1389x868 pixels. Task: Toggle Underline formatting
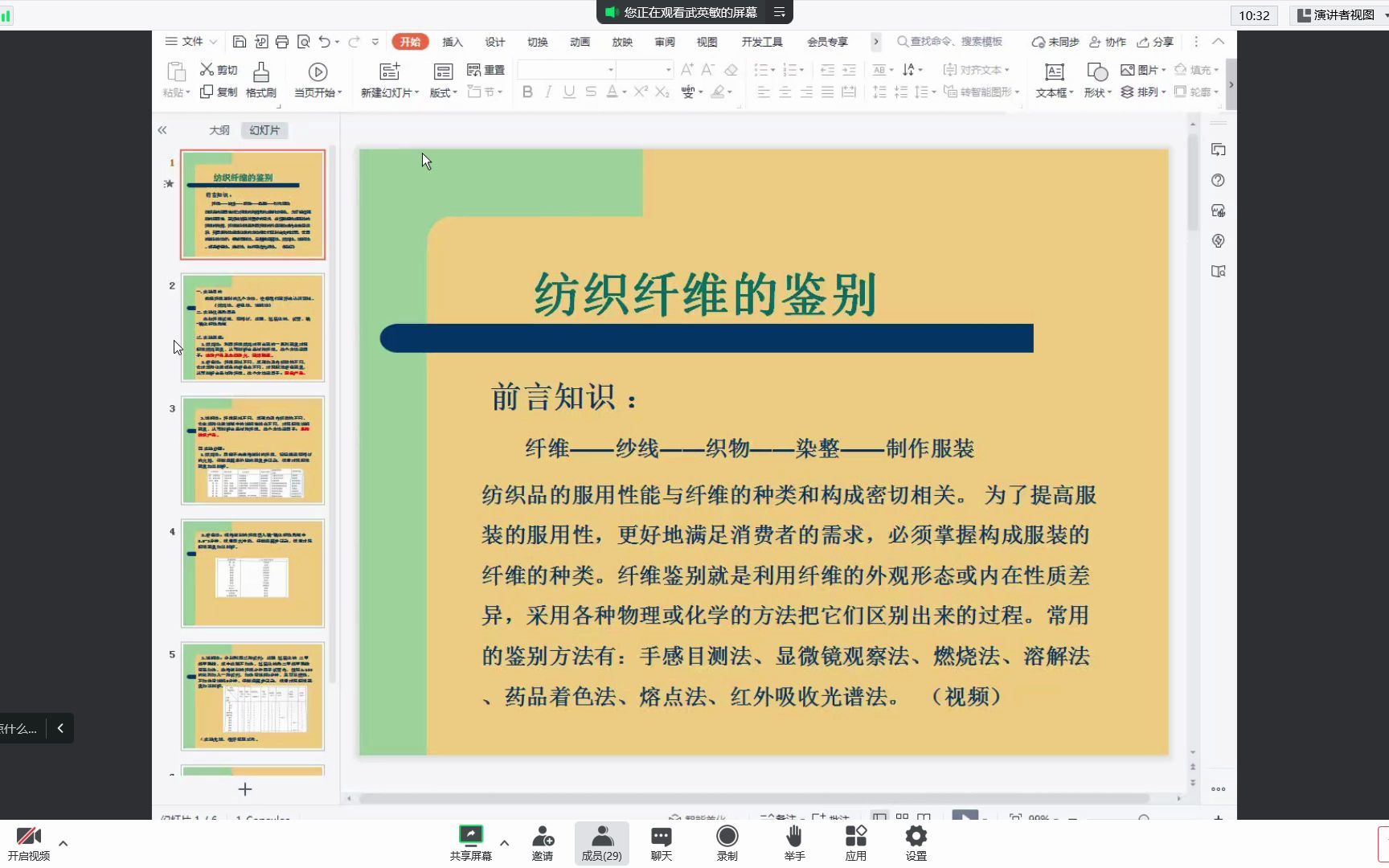(569, 92)
